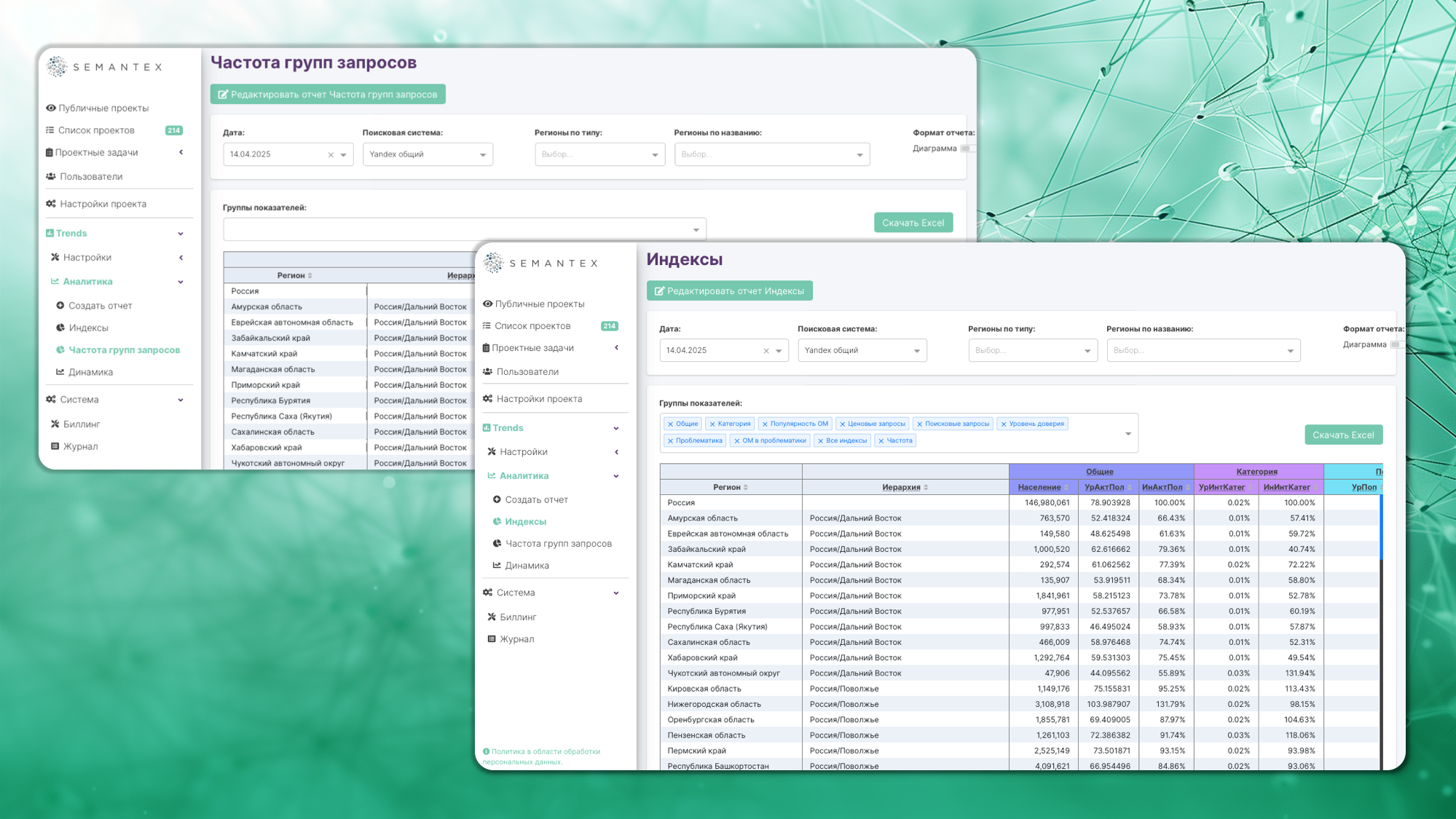Click Биллинг tools icon in front sidebar
The image size is (1456, 819).
[492, 617]
